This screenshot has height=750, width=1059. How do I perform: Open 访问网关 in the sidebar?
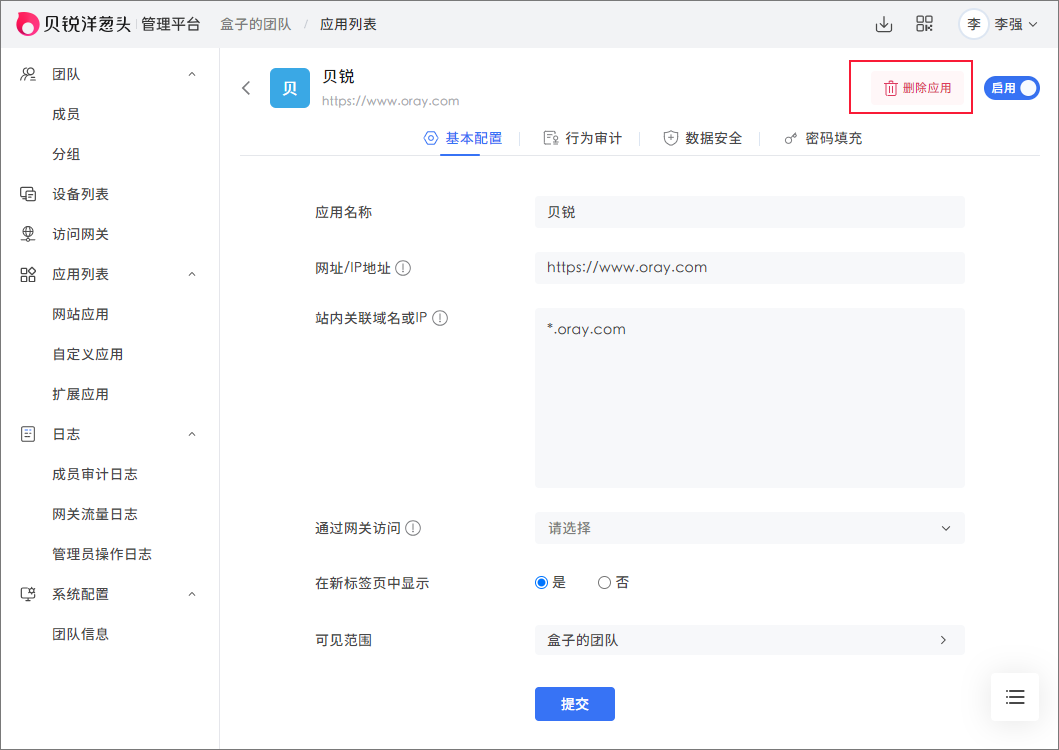click(x=80, y=234)
